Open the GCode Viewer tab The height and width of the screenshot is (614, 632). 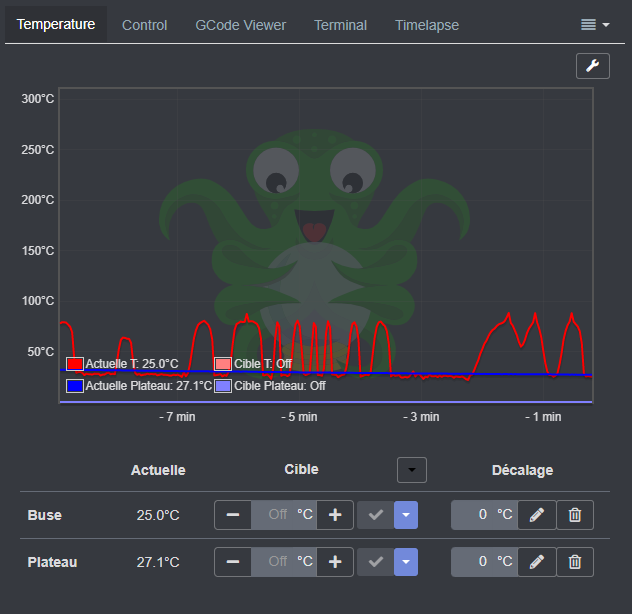[x=241, y=25]
